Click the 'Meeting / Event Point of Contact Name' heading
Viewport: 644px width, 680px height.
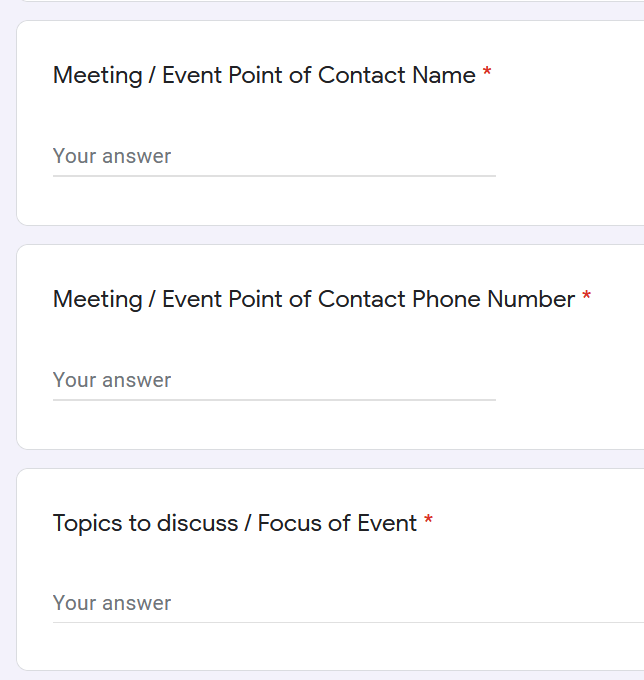pos(264,75)
